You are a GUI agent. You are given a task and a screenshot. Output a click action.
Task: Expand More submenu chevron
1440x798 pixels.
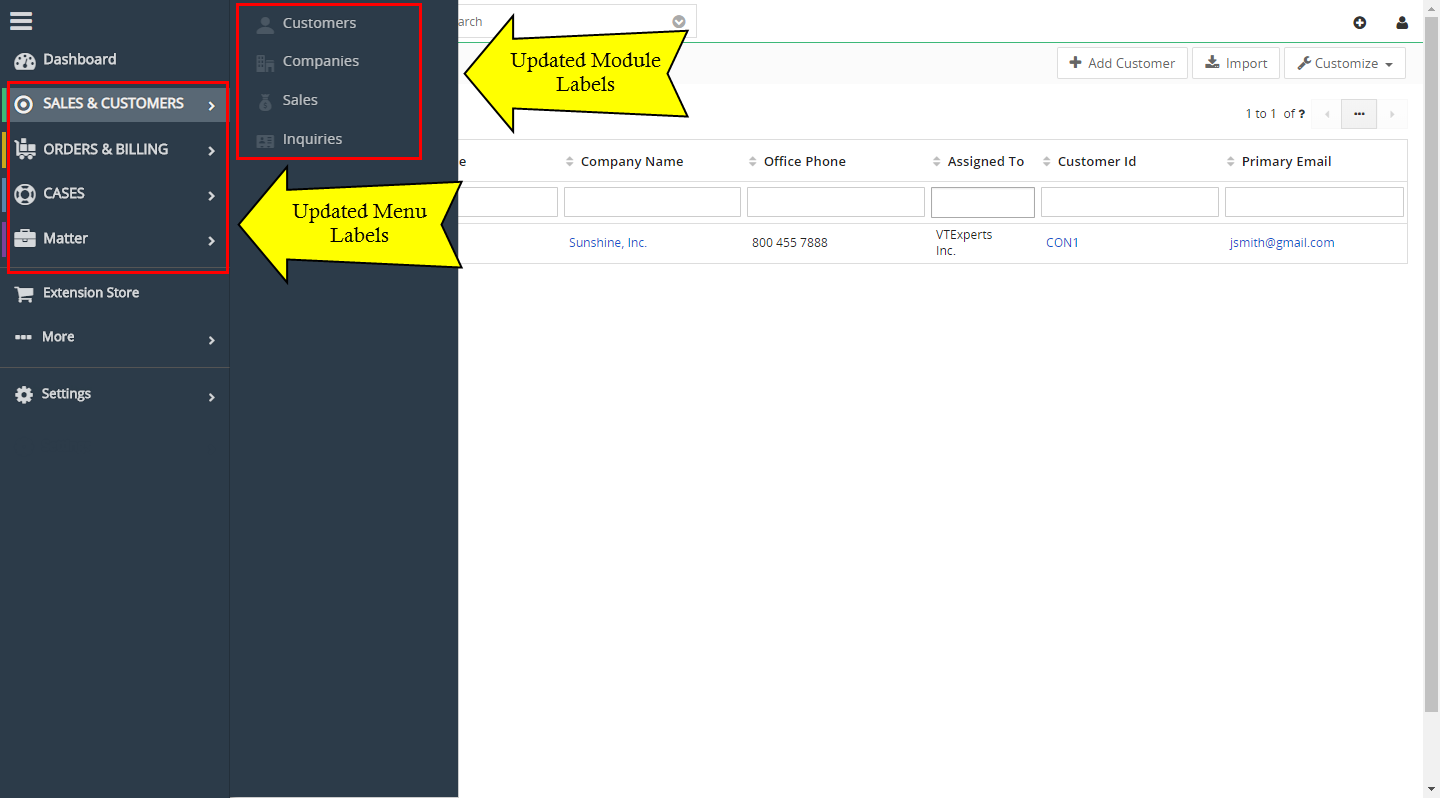tap(211, 341)
